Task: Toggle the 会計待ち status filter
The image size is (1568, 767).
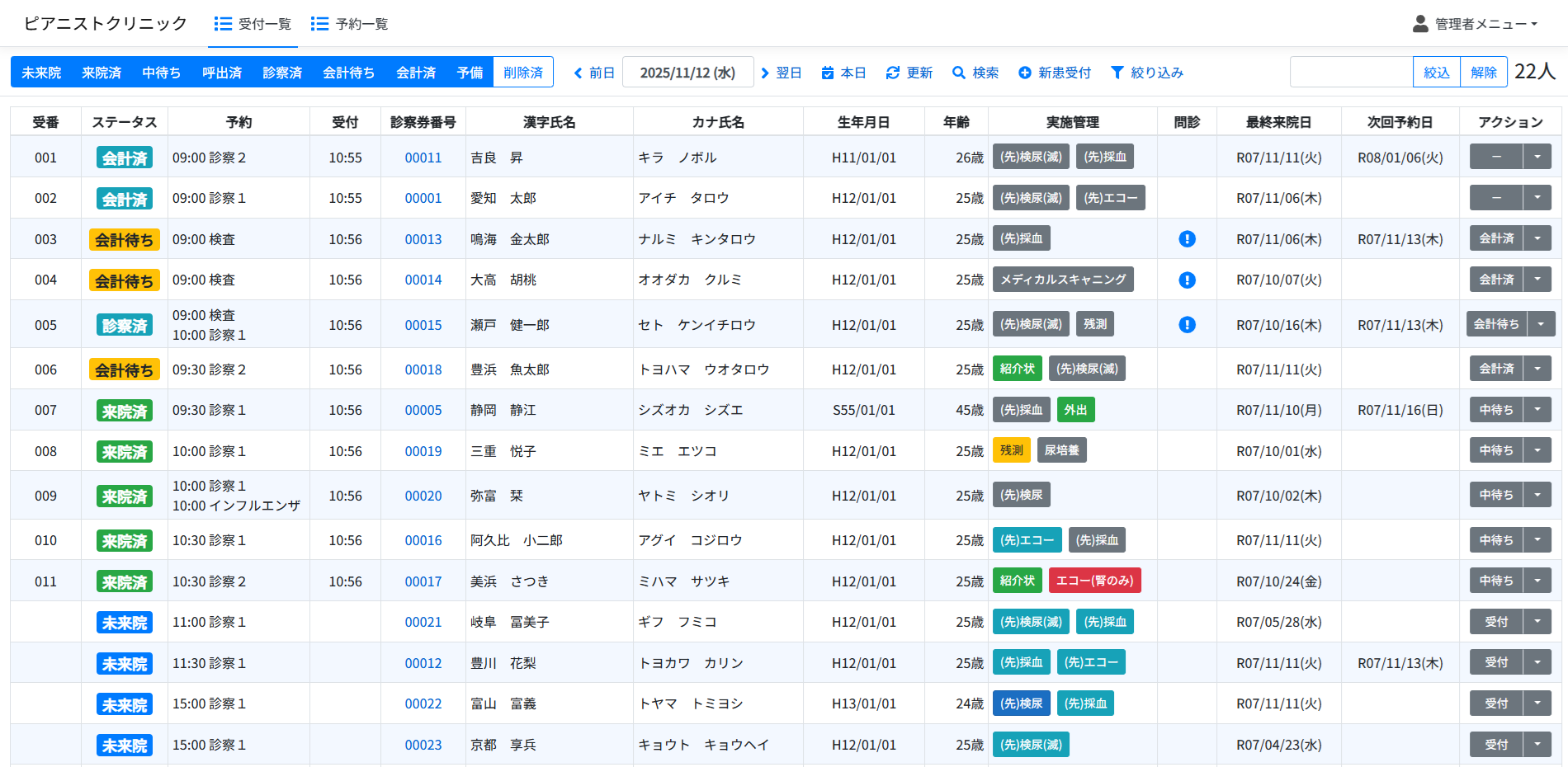Action: tap(348, 73)
